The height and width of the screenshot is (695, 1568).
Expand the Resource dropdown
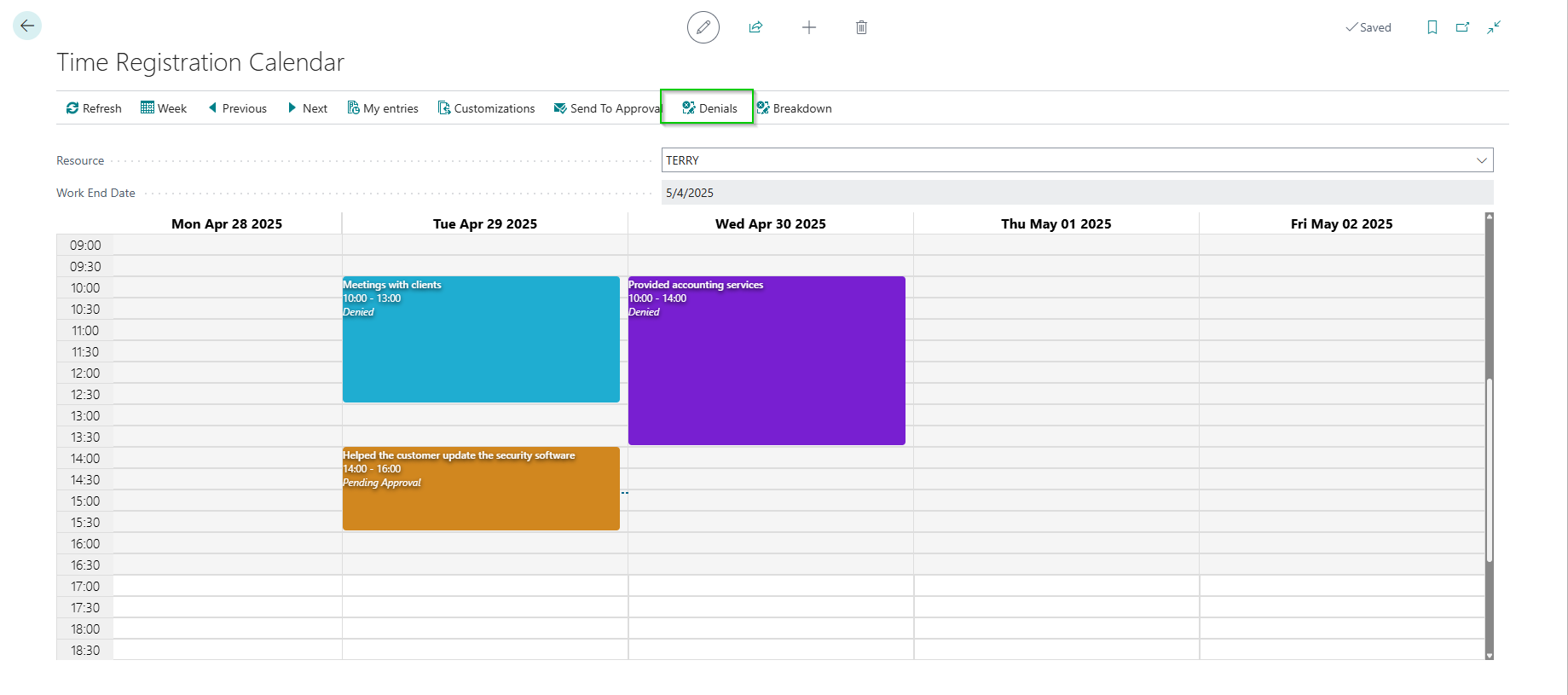pos(1481,160)
